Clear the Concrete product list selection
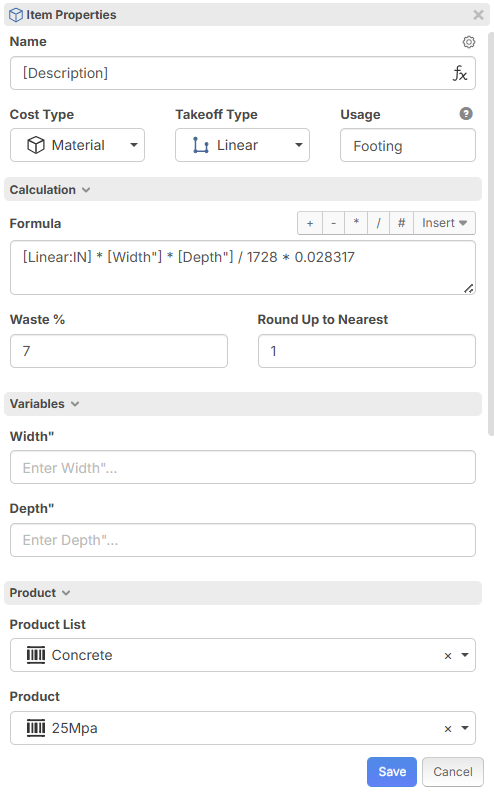Viewport: 494px width, 792px height. pos(448,656)
